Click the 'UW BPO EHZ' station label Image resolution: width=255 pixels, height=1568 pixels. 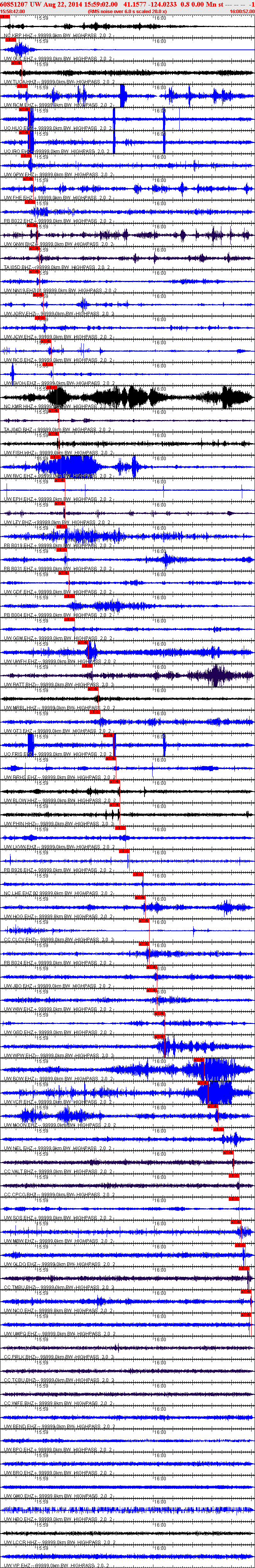[x=19, y=1449]
